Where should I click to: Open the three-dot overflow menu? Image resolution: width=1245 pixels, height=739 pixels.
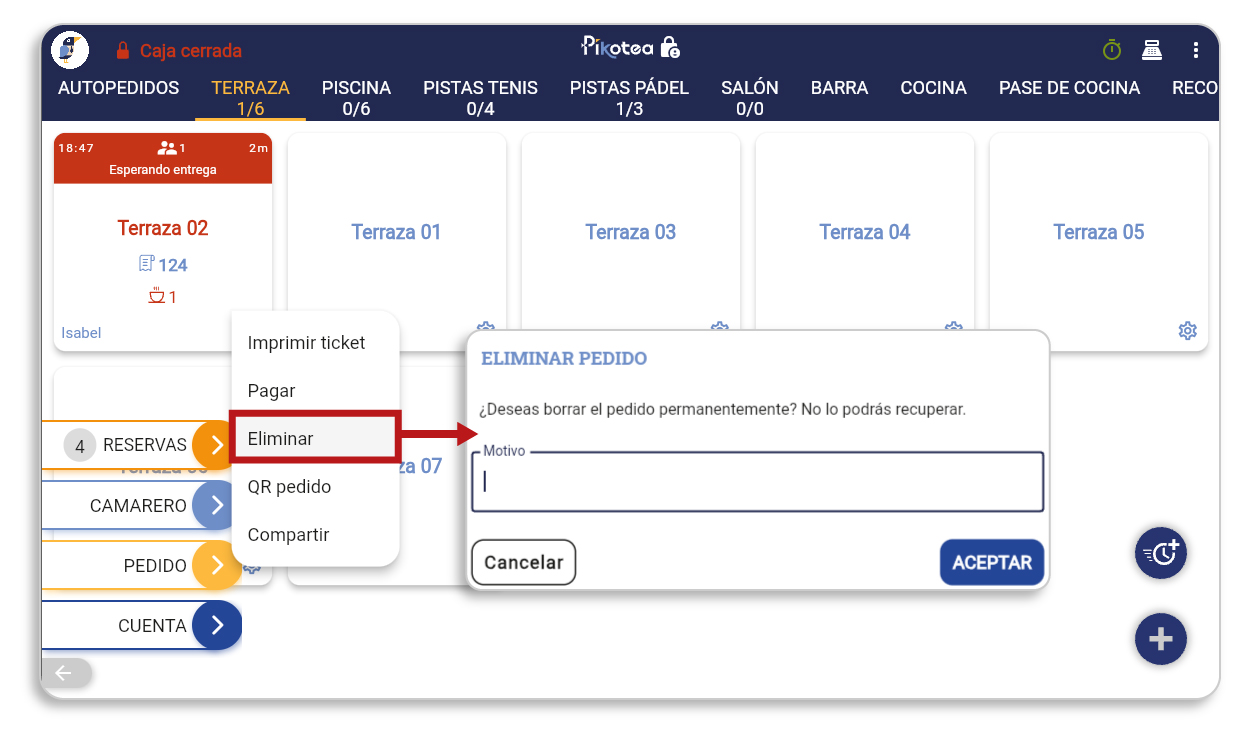point(1196,50)
